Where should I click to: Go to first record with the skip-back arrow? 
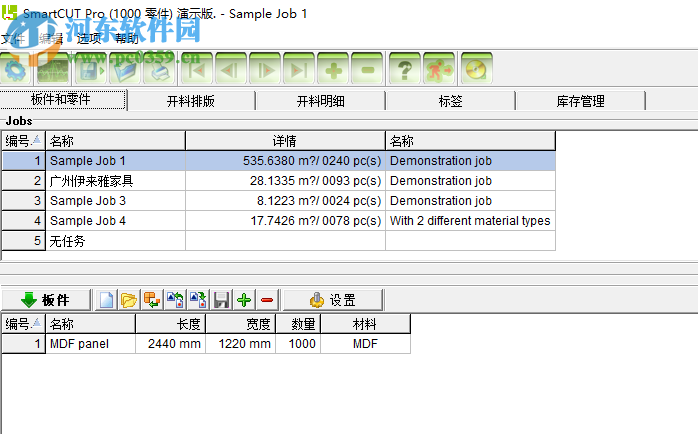tap(197, 69)
